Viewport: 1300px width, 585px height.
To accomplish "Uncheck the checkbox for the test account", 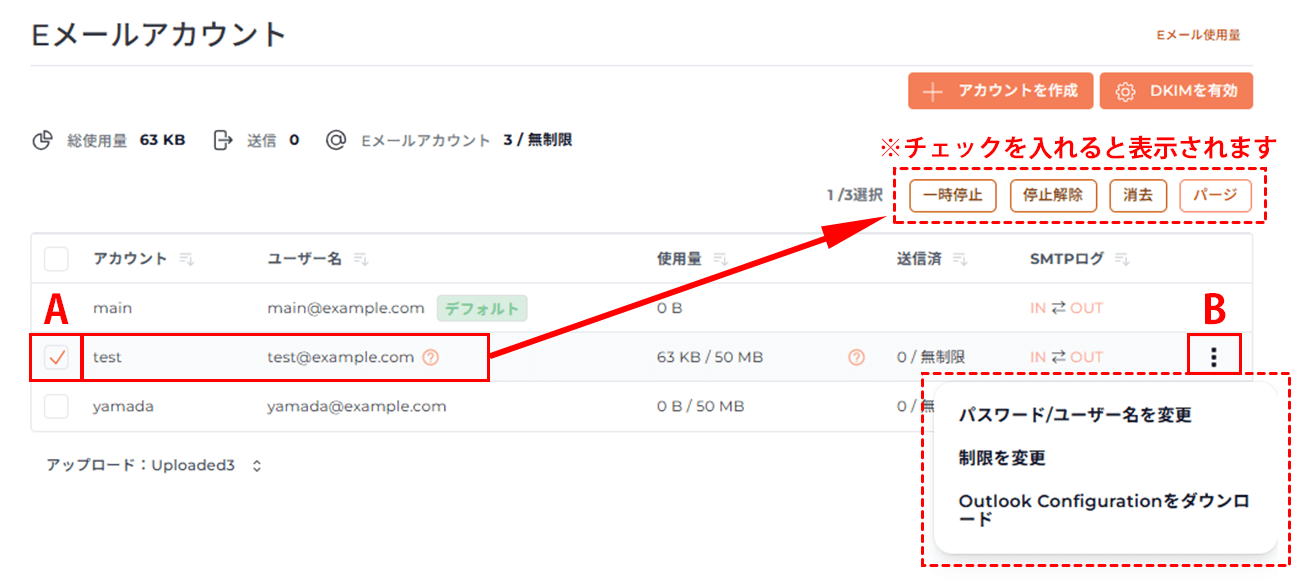I will (x=55, y=356).
